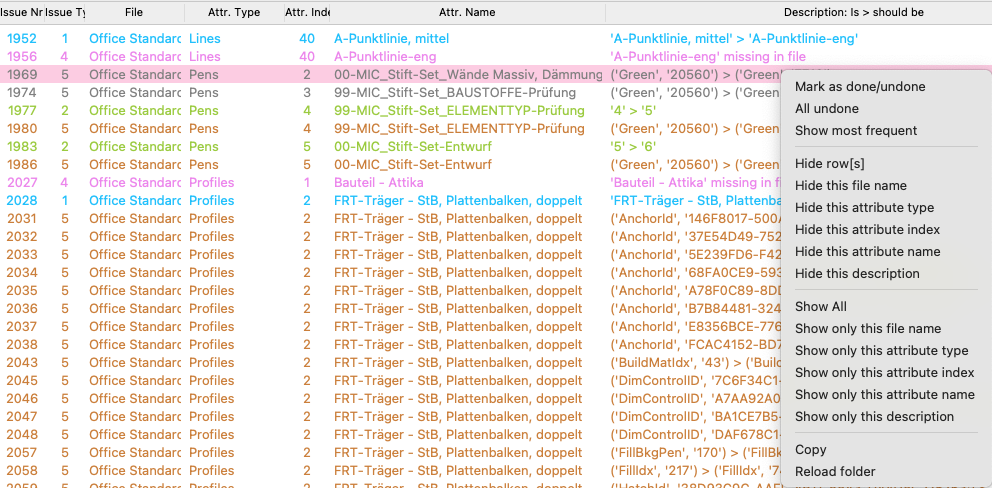This screenshot has height=488, width=992.
Task: Click 'Reload folder' menu item
Action: click(x=835, y=472)
